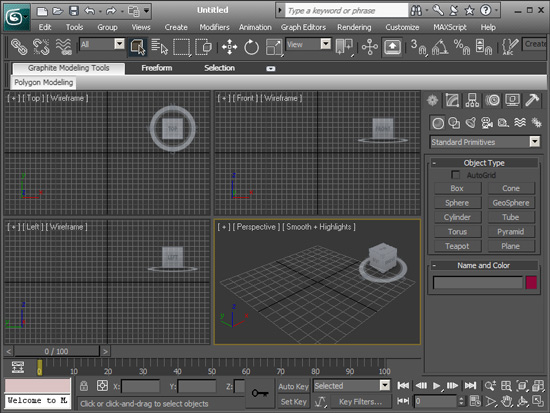550x413 pixels.
Task: Toggle the Spinner Snap button
Action: [484, 47]
